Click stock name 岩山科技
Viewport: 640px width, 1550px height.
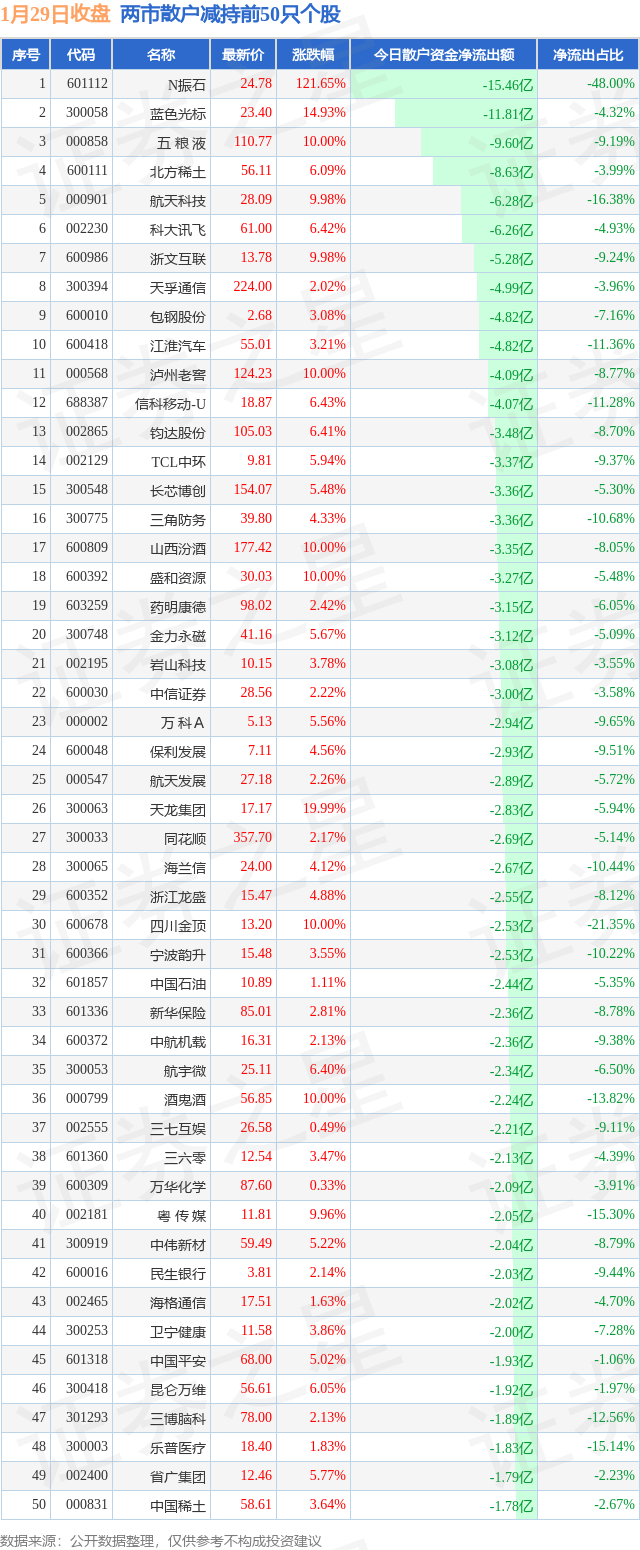point(178,664)
